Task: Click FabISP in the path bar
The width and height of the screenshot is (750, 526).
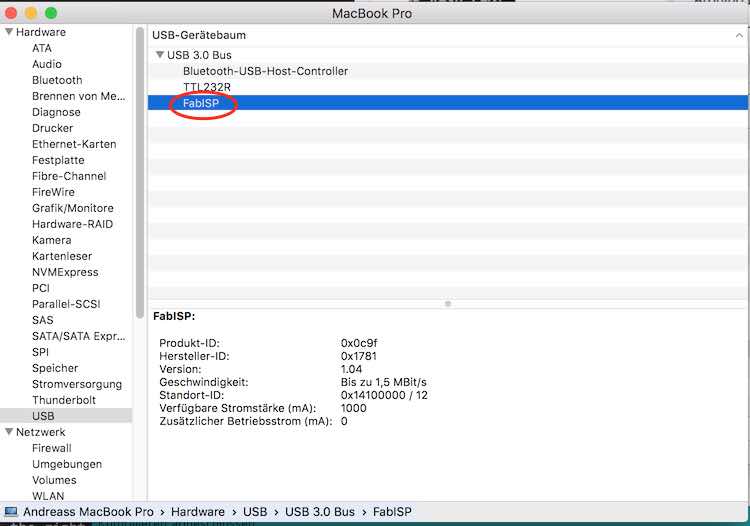Action: (x=392, y=512)
